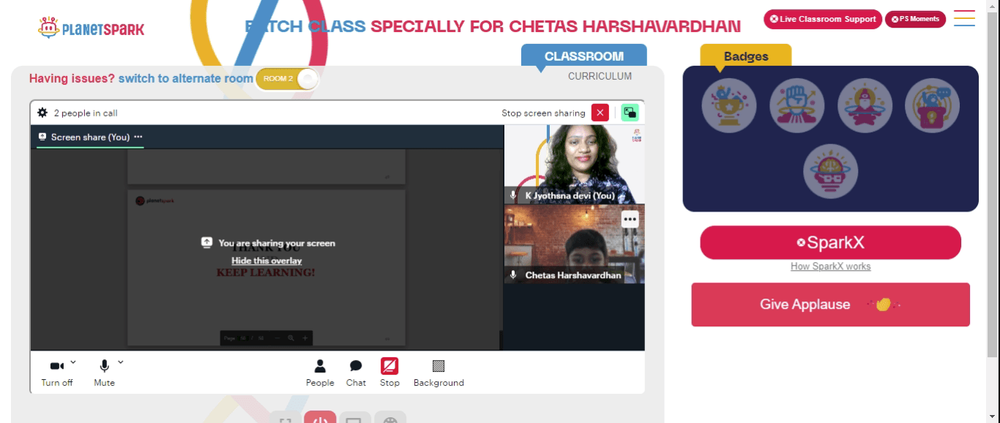Open the Badges tab
Image resolution: width=1000 pixels, height=423 pixels.
pos(746,56)
